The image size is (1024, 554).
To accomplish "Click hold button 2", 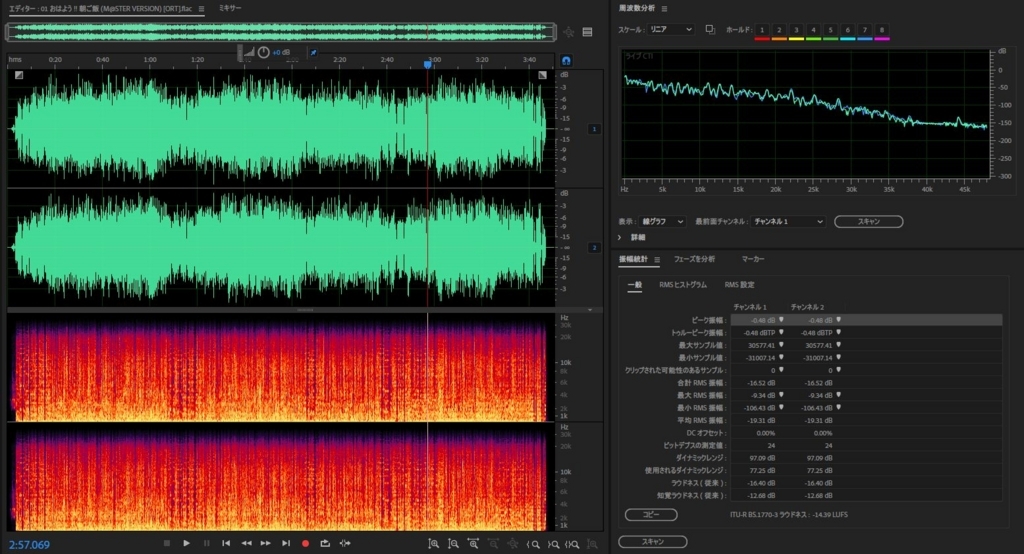I will tap(778, 30).
